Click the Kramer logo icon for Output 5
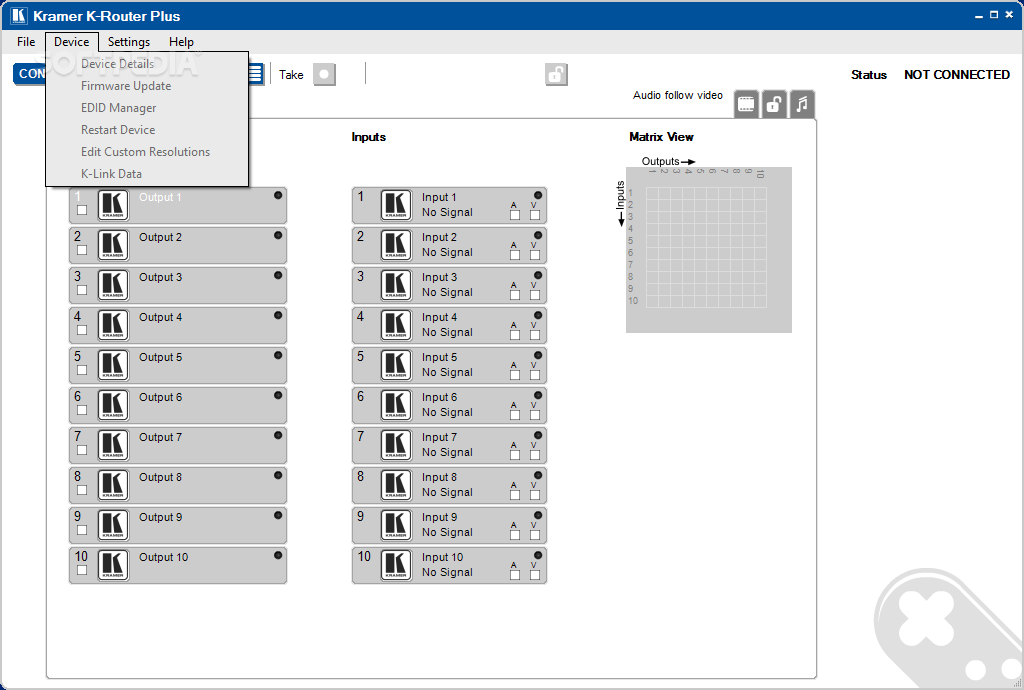1024x690 pixels. [113, 366]
